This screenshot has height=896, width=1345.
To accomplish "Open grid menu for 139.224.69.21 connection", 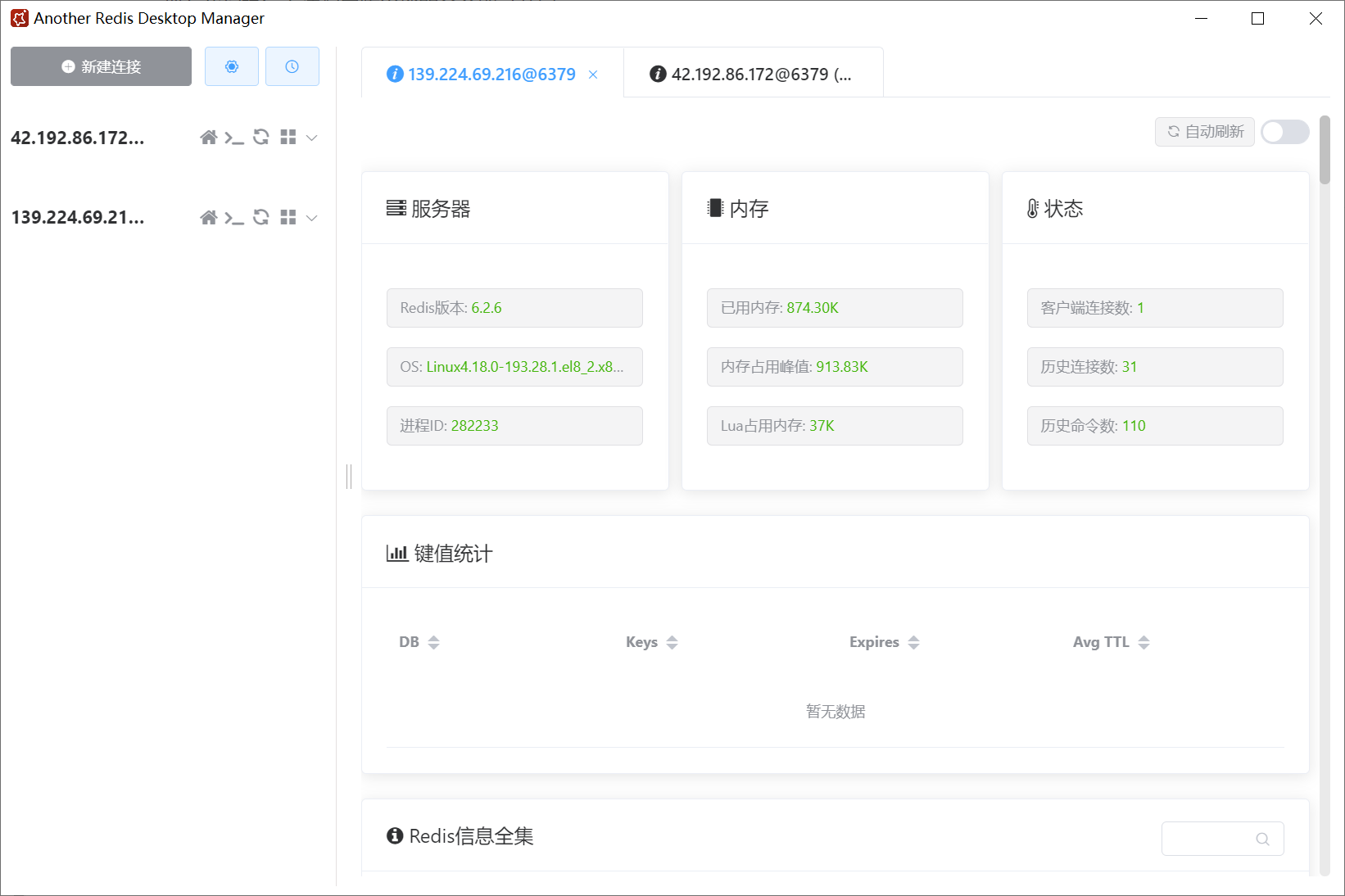I will [288, 217].
